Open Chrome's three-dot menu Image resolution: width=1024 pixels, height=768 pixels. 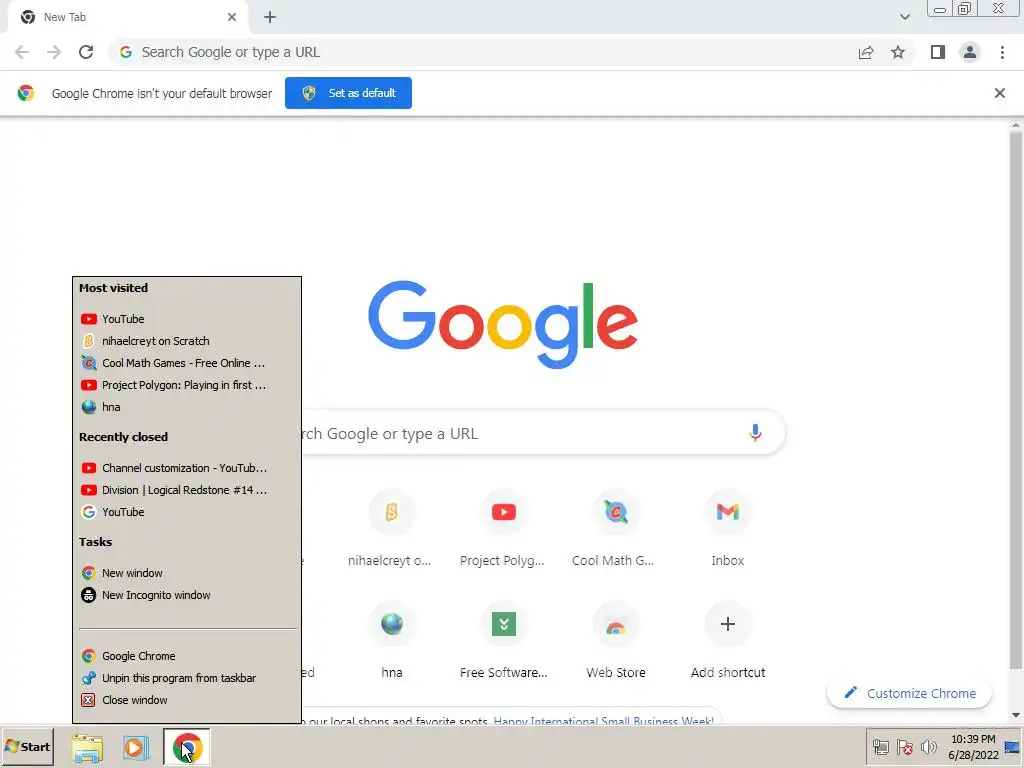(x=1002, y=52)
